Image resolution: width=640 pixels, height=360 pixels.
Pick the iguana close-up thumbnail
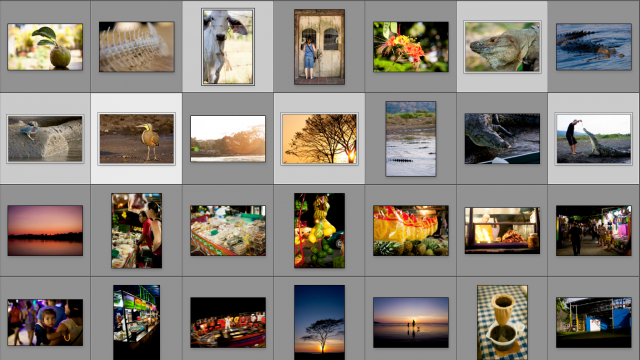pyautogui.click(x=502, y=47)
